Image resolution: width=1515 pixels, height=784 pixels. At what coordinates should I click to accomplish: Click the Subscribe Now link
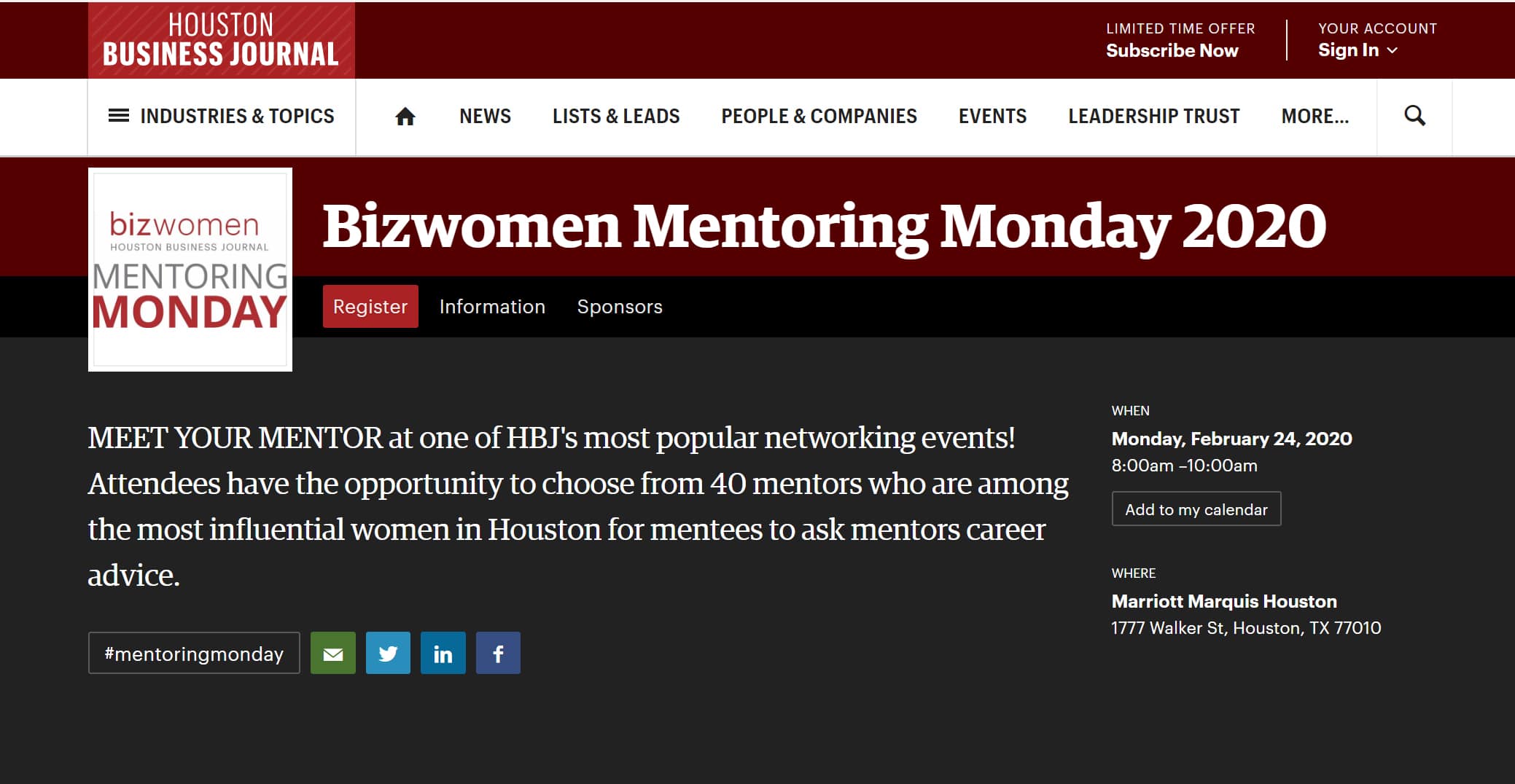click(x=1172, y=50)
